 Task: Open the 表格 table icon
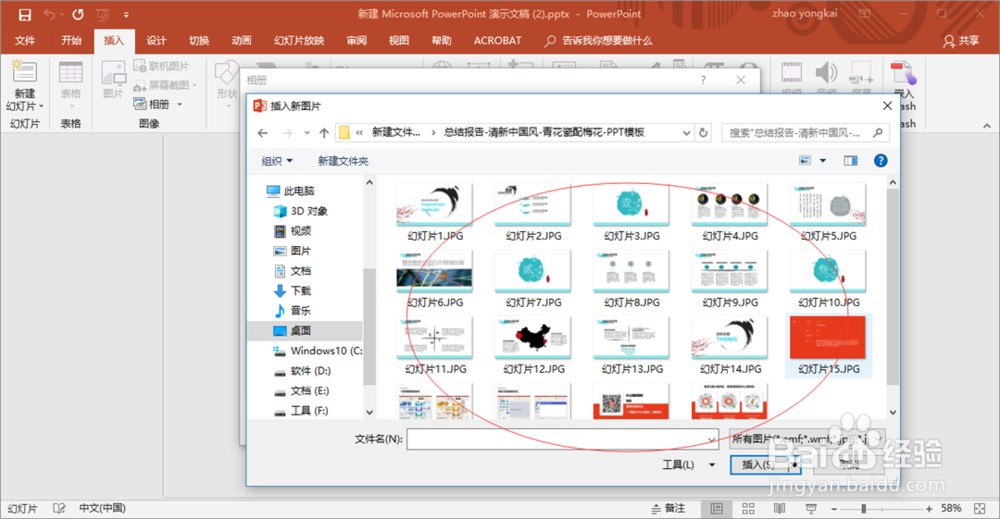[71, 72]
